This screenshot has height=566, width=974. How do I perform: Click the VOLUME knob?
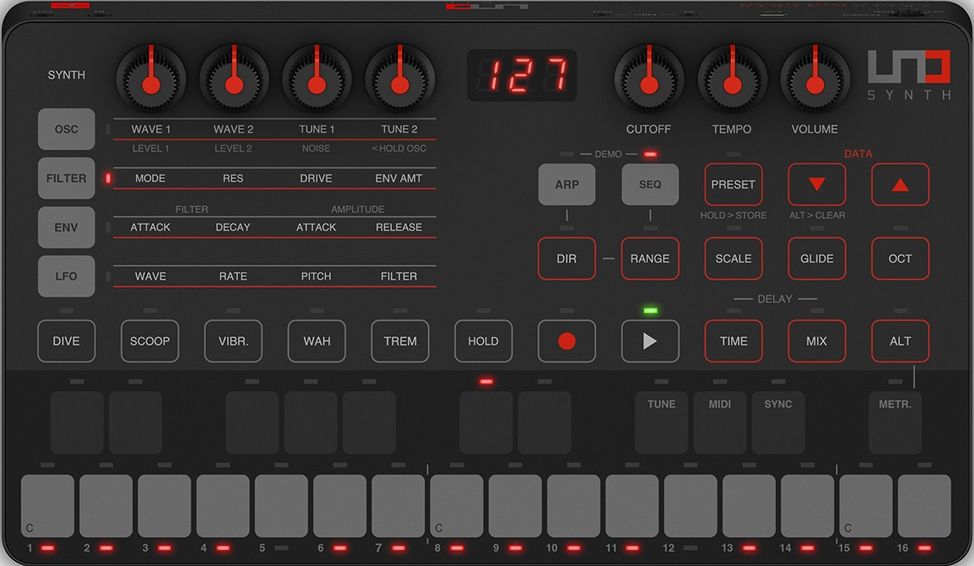coord(815,80)
